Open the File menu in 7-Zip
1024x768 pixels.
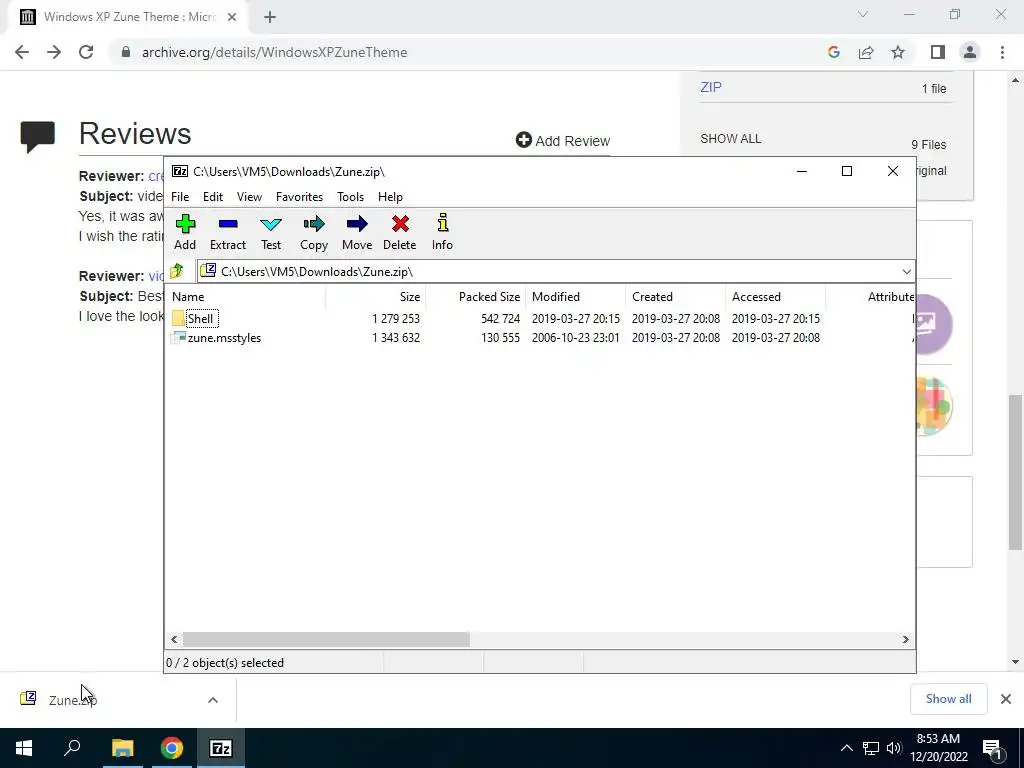[180, 197]
